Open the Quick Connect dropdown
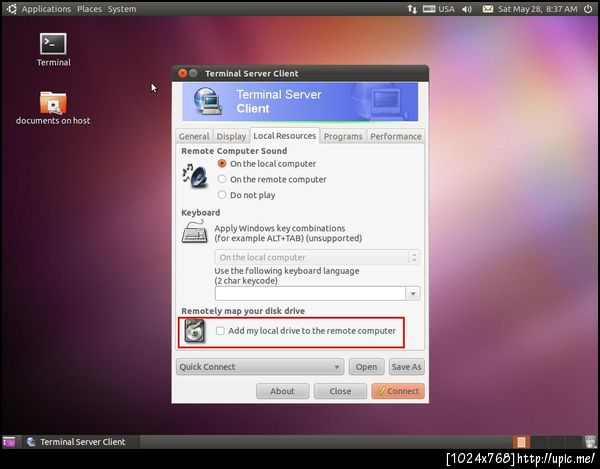Image resolution: width=600 pixels, height=469 pixels. [260, 367]
